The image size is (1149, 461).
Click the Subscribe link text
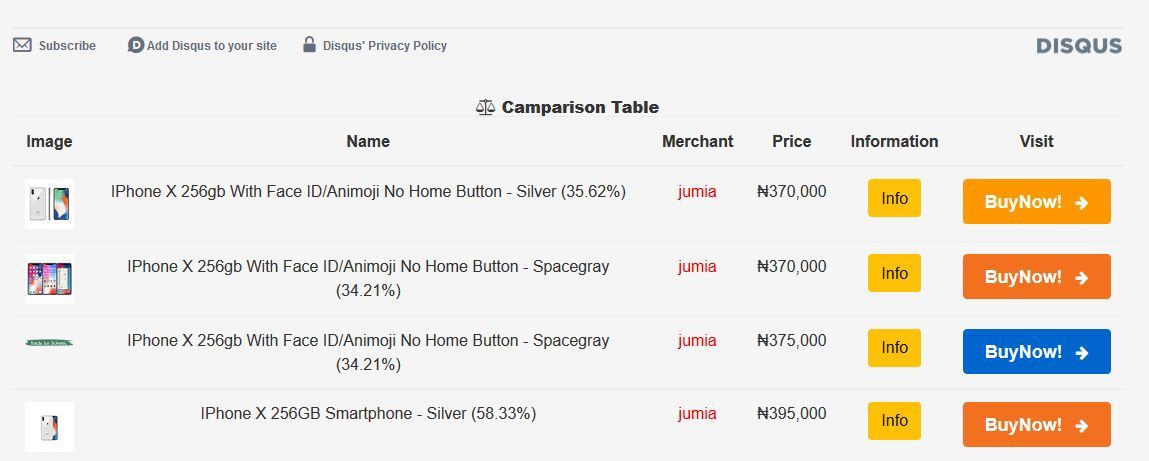click(x=67, y=46)
